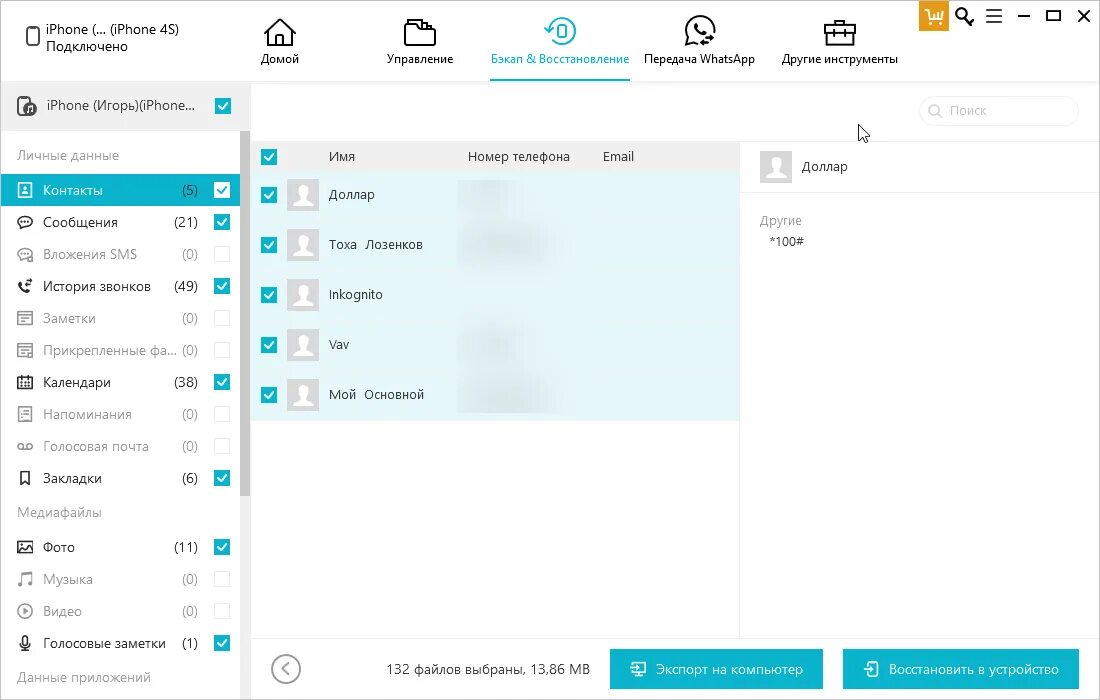Select the Мой Основной contact name
Screen dimensions: 1100x700
[x=376, y=395]
